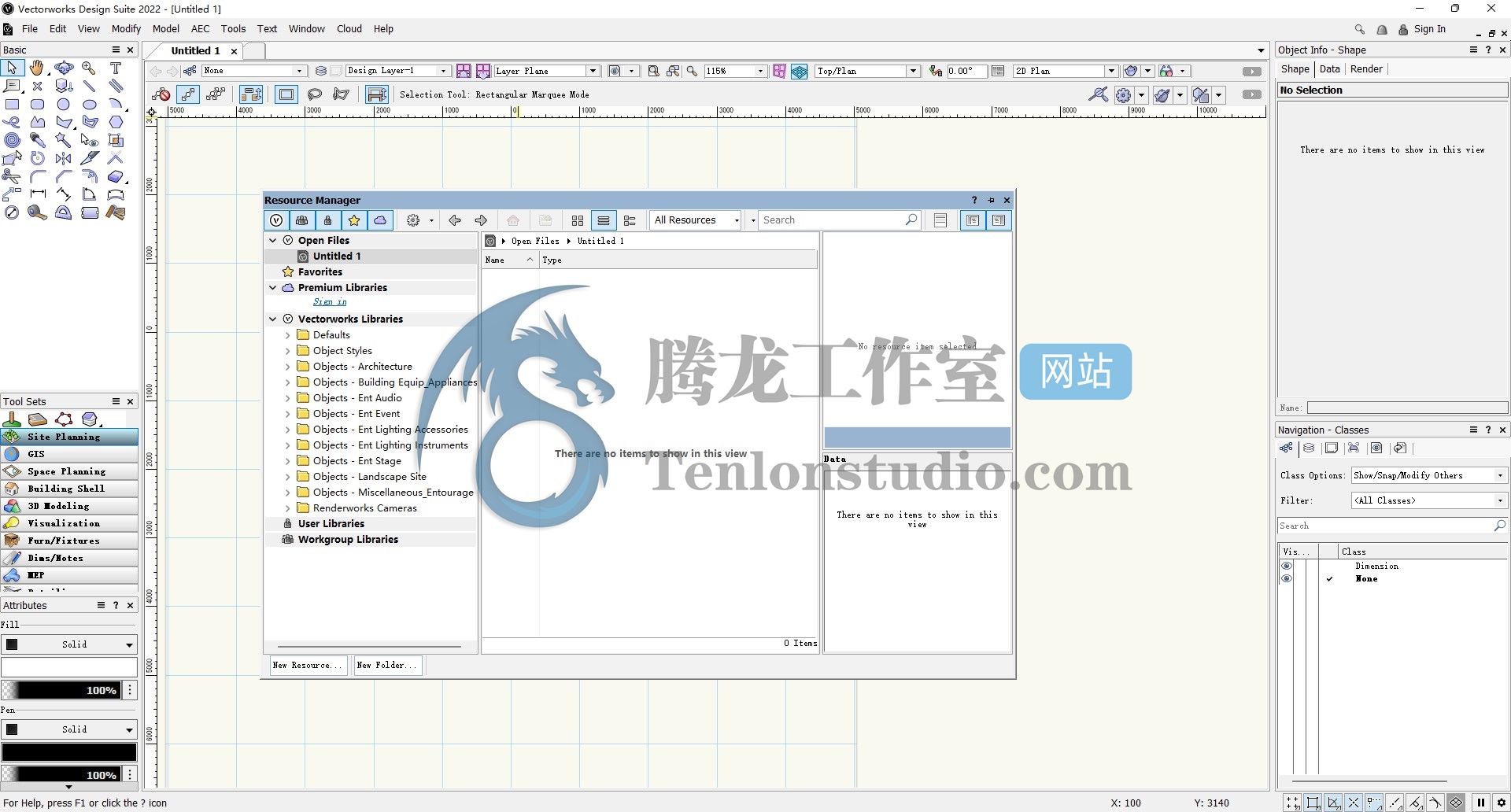Select the Rounded Rectangle tool
1511x812 pixels.
click(37, 104)
